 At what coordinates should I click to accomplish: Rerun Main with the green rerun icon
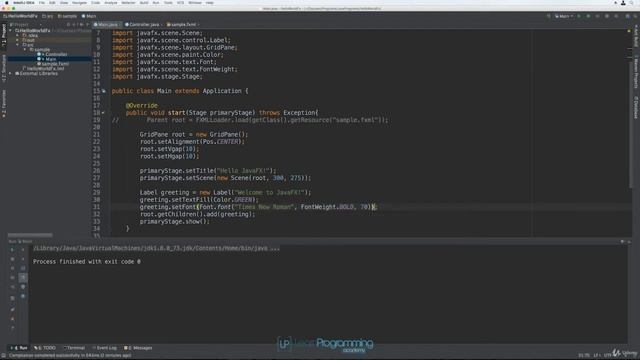[12, 249]
